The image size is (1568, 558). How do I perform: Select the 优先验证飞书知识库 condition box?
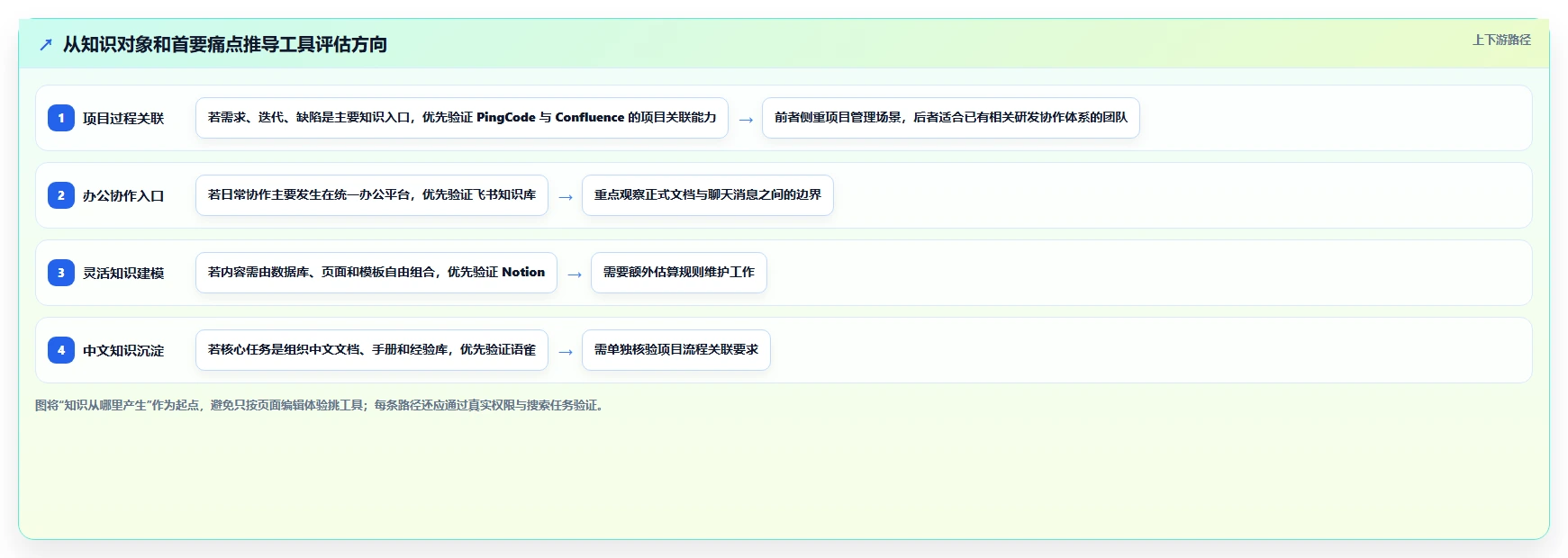pos(372,195)
